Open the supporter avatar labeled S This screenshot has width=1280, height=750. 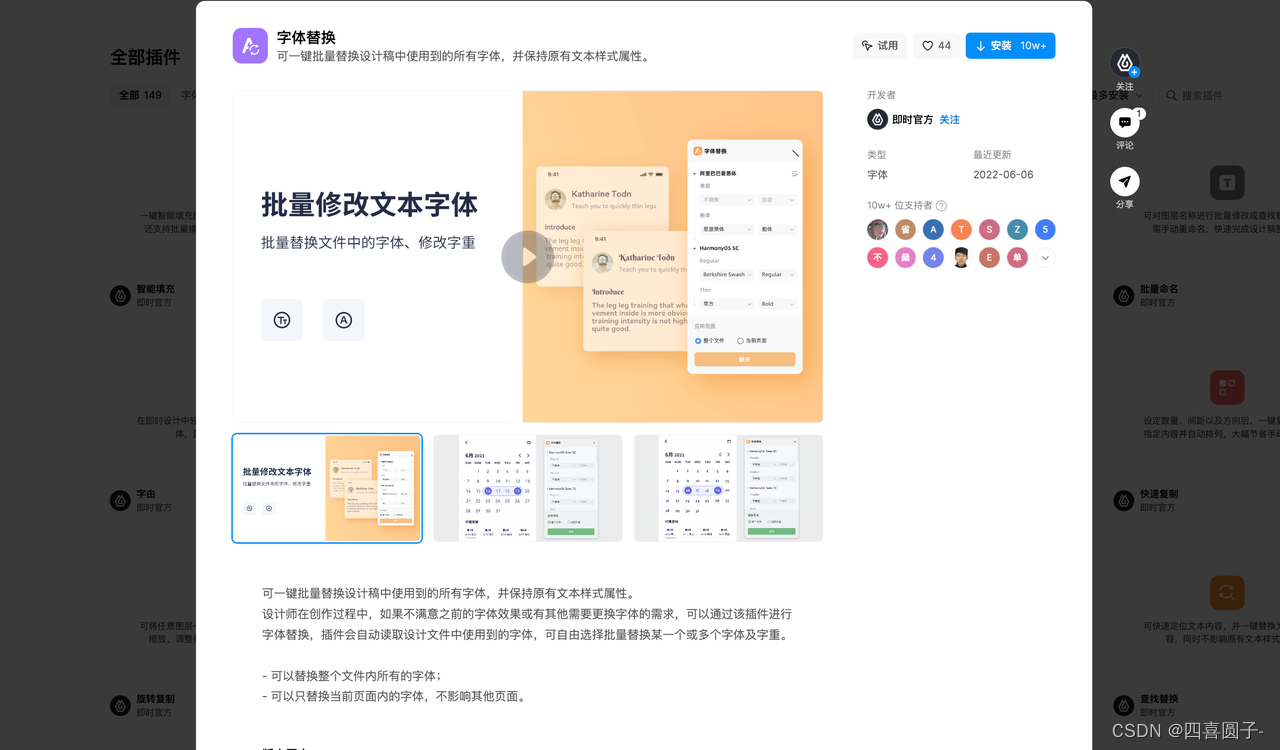[x=989, y=230]
